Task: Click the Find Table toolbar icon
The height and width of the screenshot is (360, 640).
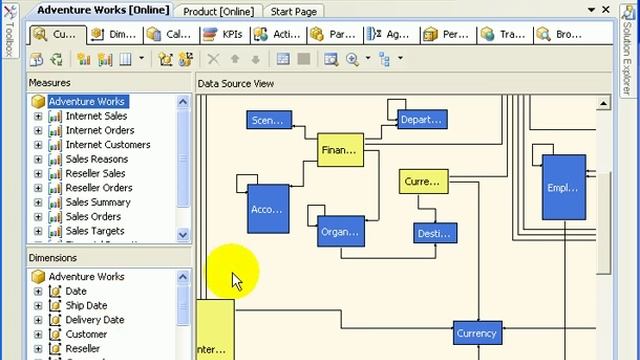Action: (x=331, y=59)
